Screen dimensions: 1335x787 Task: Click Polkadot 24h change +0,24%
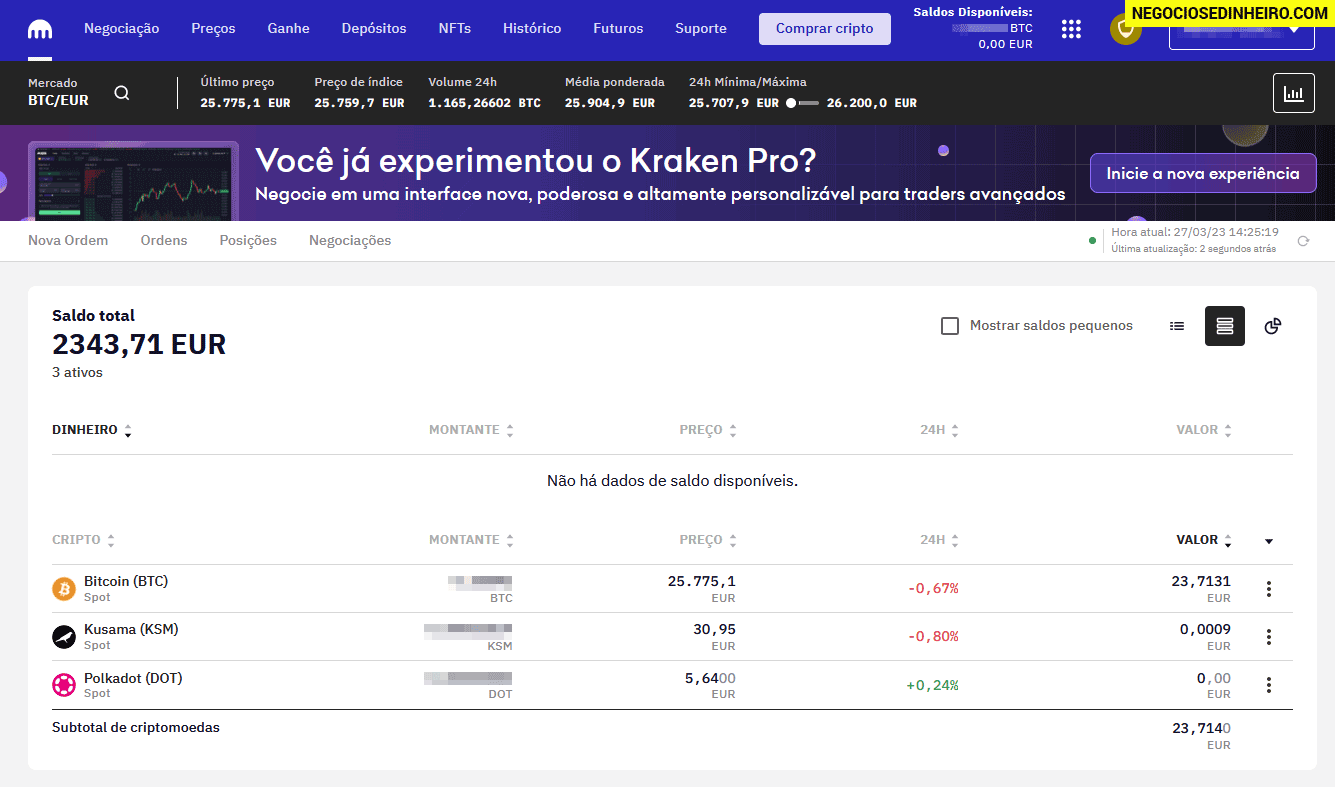click(932, 685)
